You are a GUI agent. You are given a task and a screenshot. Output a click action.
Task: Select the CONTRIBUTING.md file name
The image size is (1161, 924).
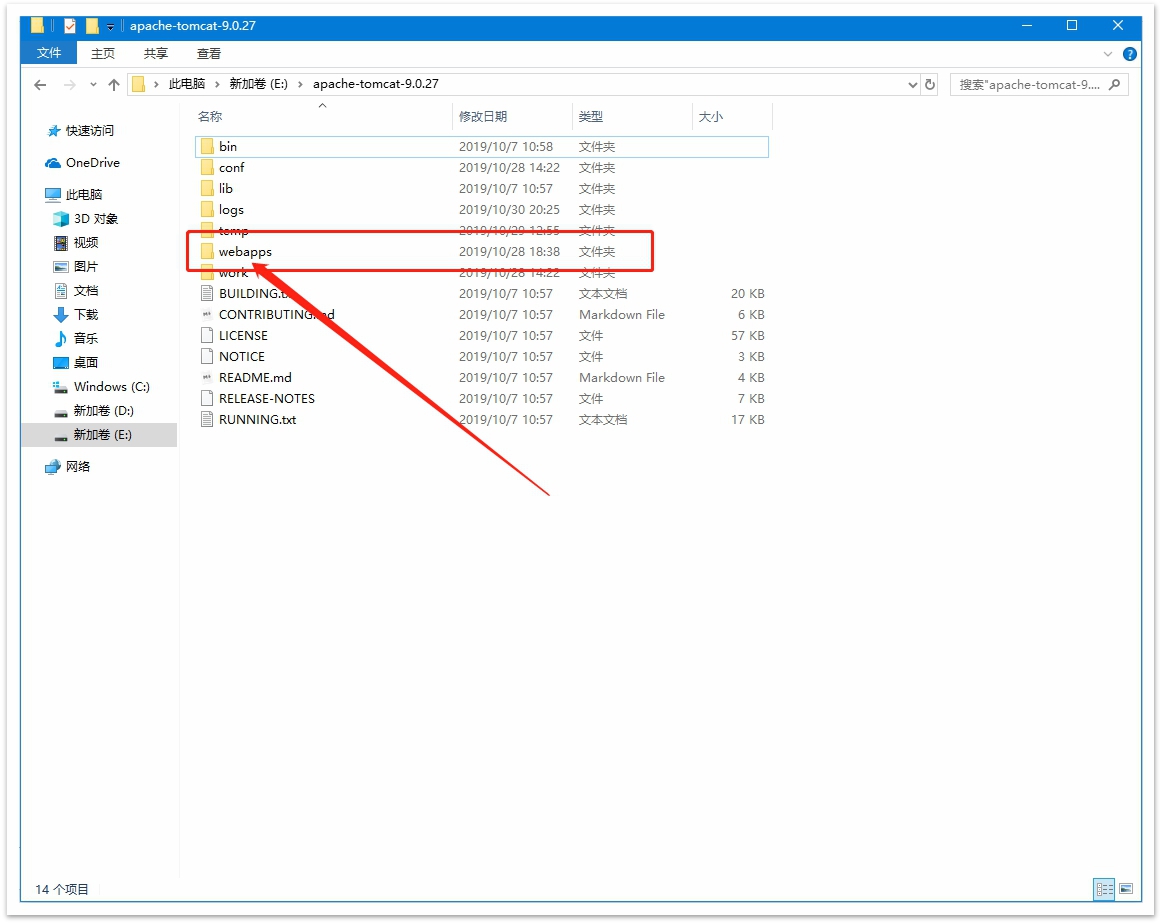tap(277, 315)
